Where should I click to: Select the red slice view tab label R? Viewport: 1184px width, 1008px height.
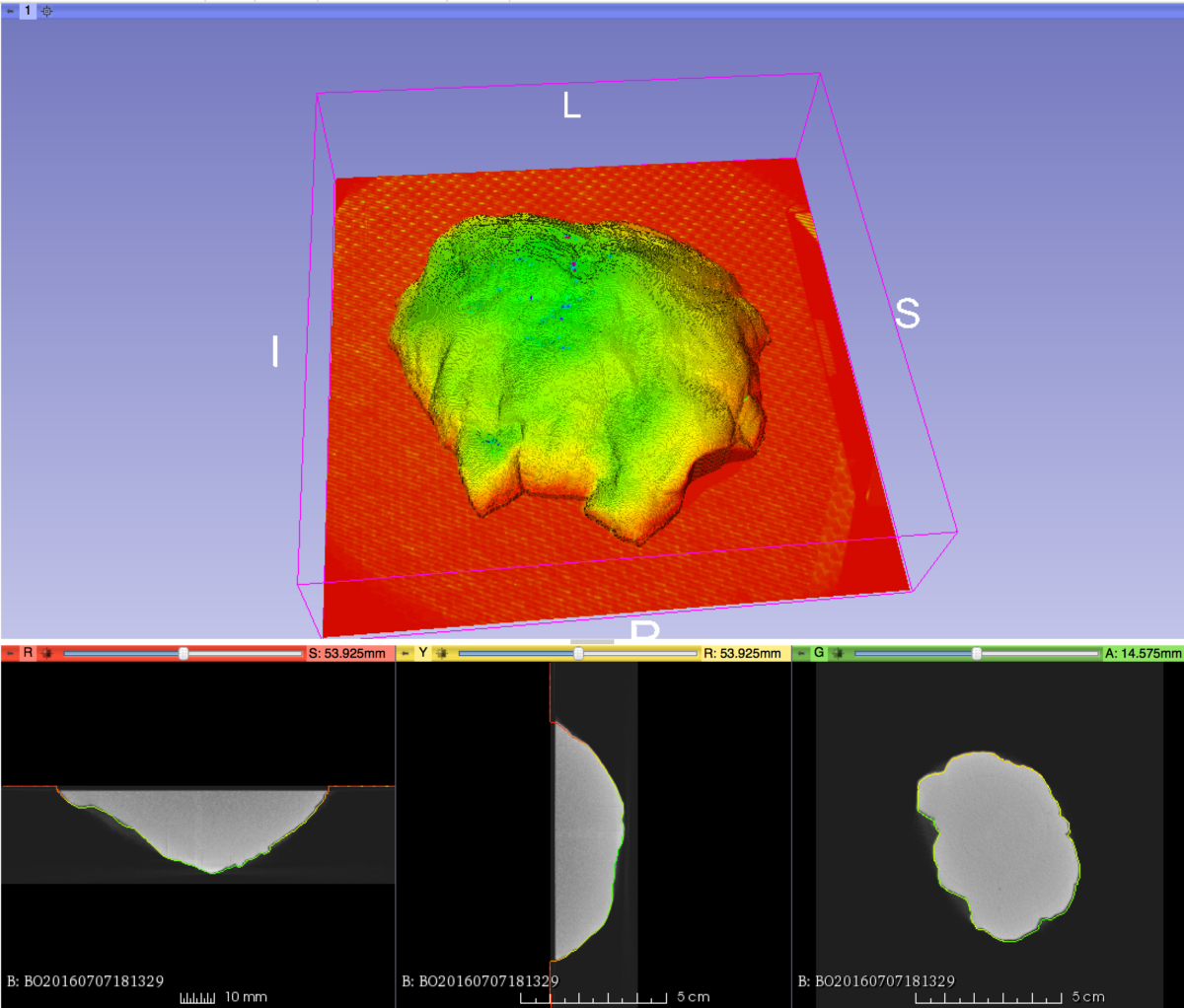pyautogui.click(x=28, y=653)
